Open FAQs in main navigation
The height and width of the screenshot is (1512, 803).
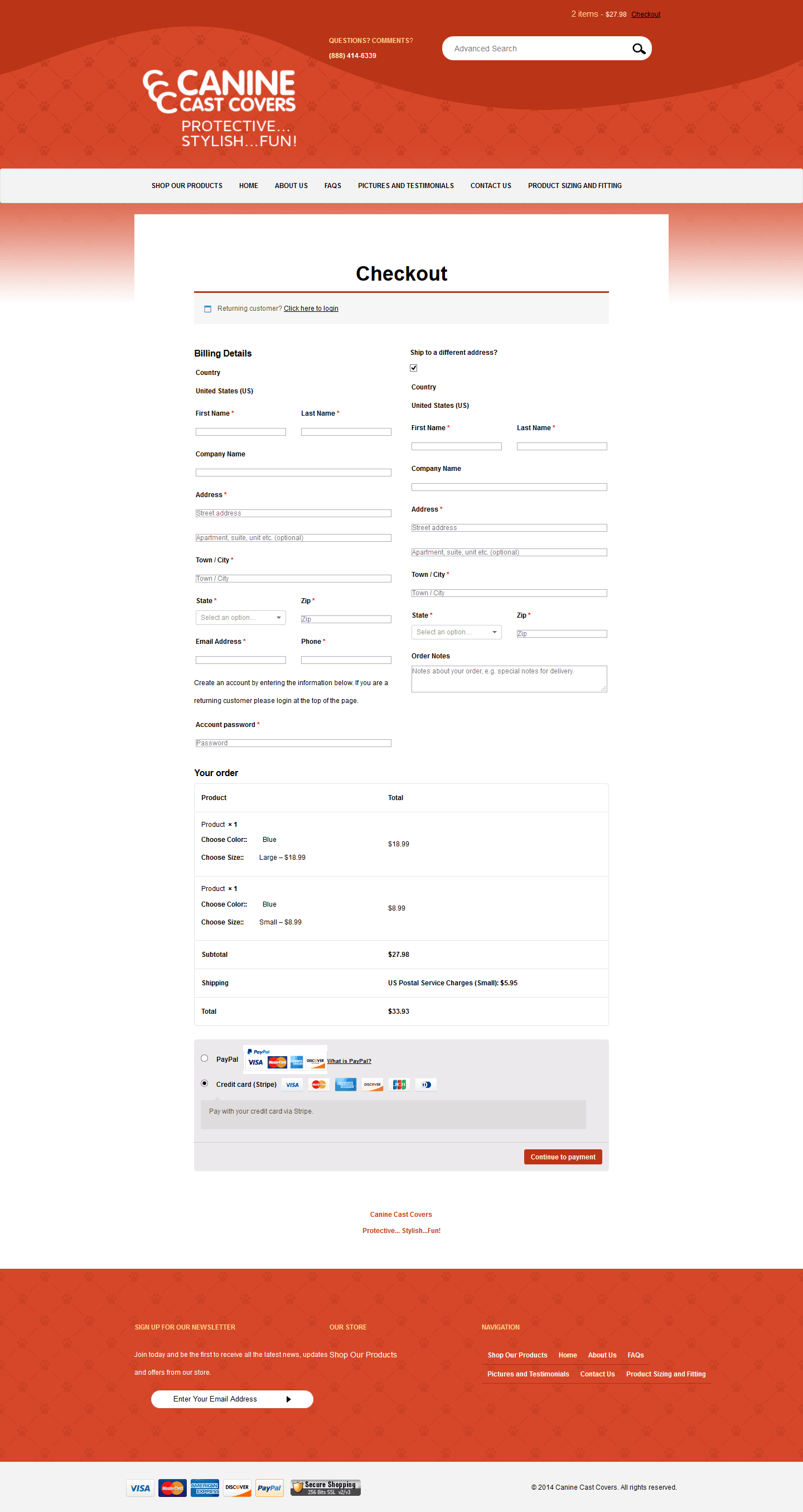tap(332, 185)
